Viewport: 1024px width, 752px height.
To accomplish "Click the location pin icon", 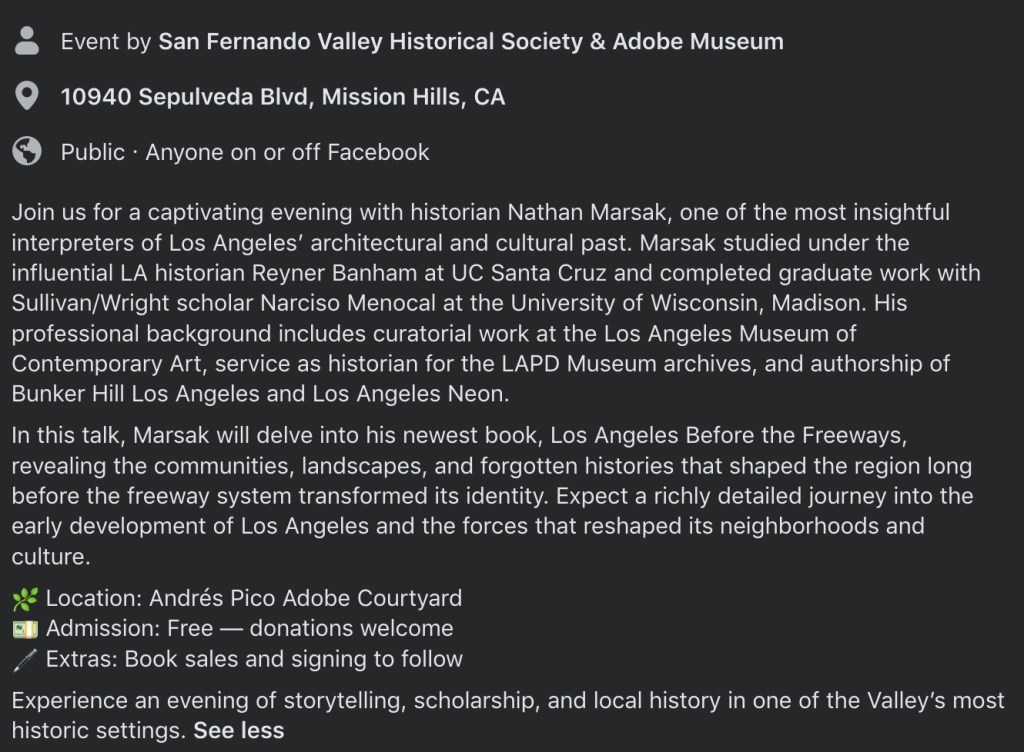I will (x=28, y=97).
